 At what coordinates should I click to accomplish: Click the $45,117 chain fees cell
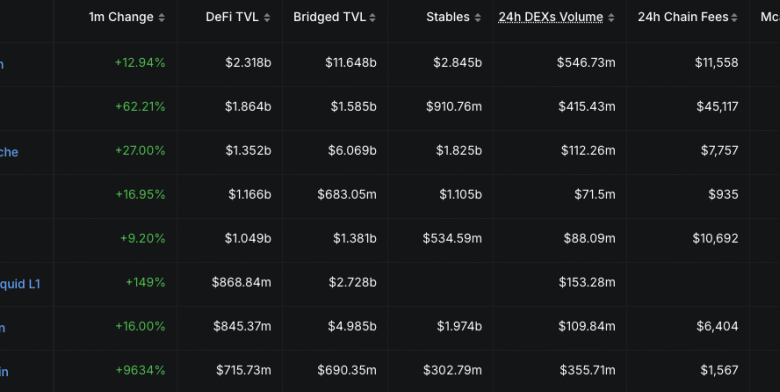[717, 106]
